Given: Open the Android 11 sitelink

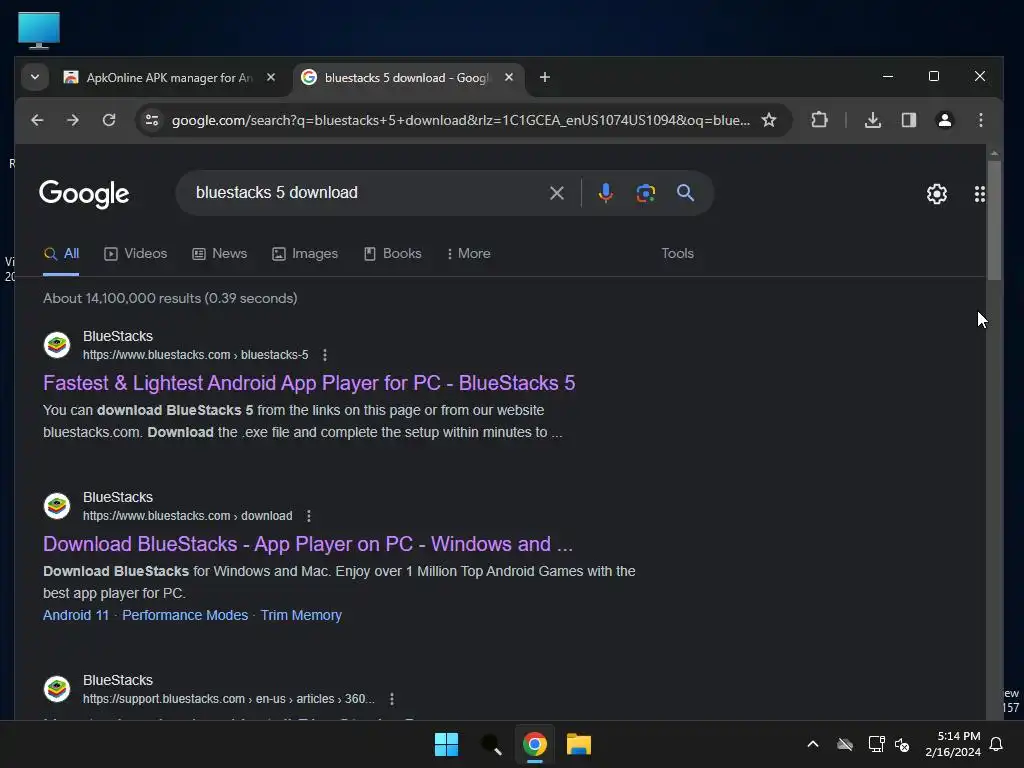Looking at the screenshot, I should pos(76,615).
